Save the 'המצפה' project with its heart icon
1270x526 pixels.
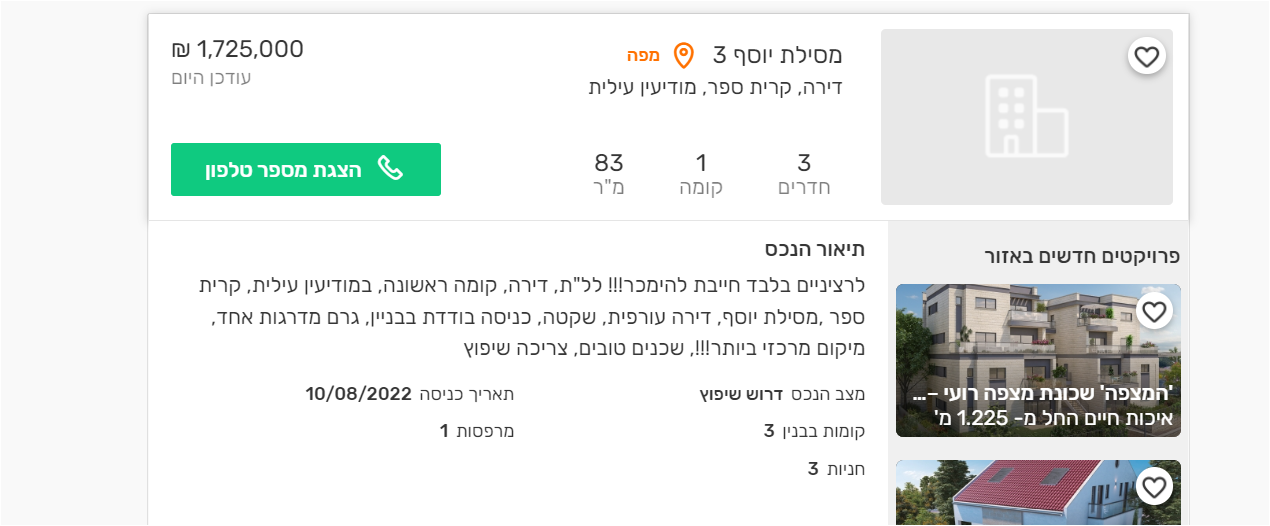pyautogui.click(x=1154, y=312)
